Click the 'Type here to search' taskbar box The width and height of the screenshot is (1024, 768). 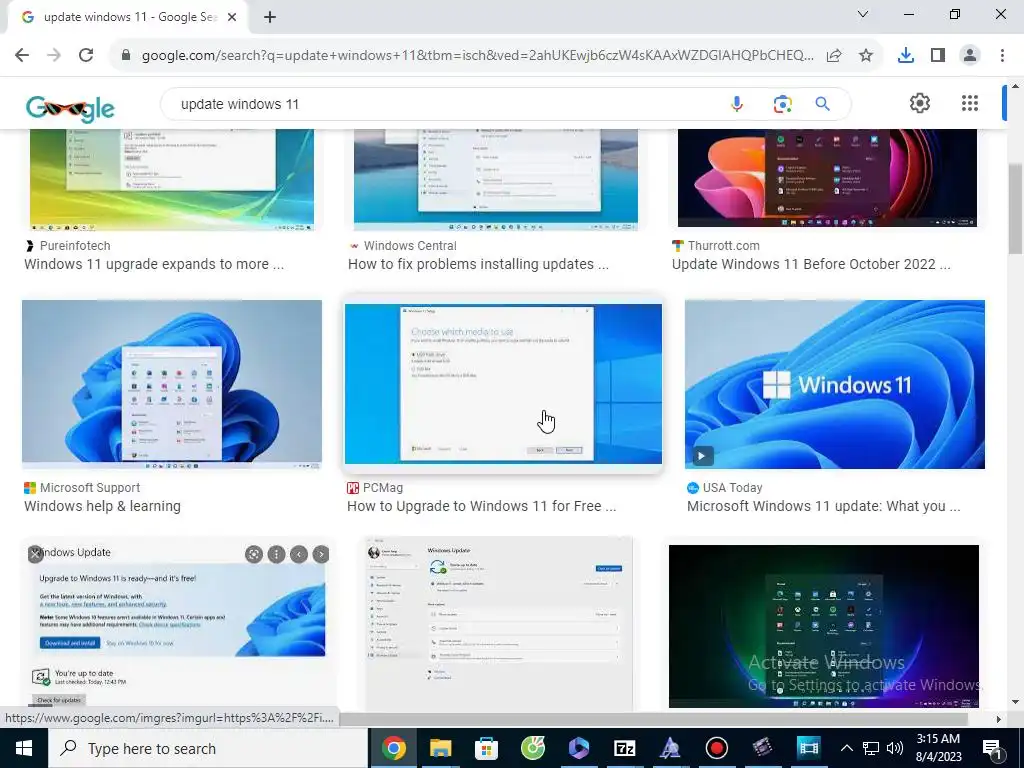click(208, 748)
